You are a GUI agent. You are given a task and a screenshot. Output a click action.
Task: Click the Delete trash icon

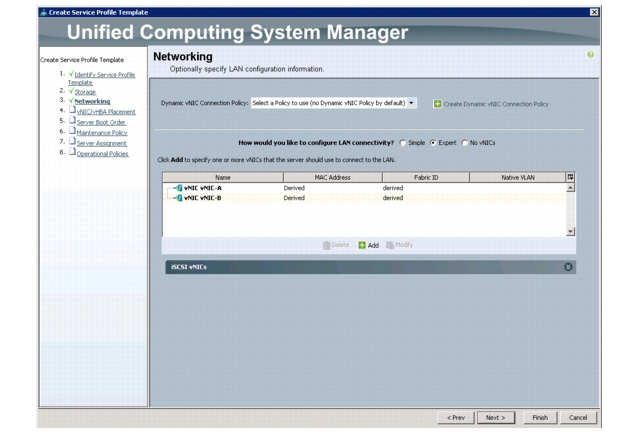(x=326, y=245)
